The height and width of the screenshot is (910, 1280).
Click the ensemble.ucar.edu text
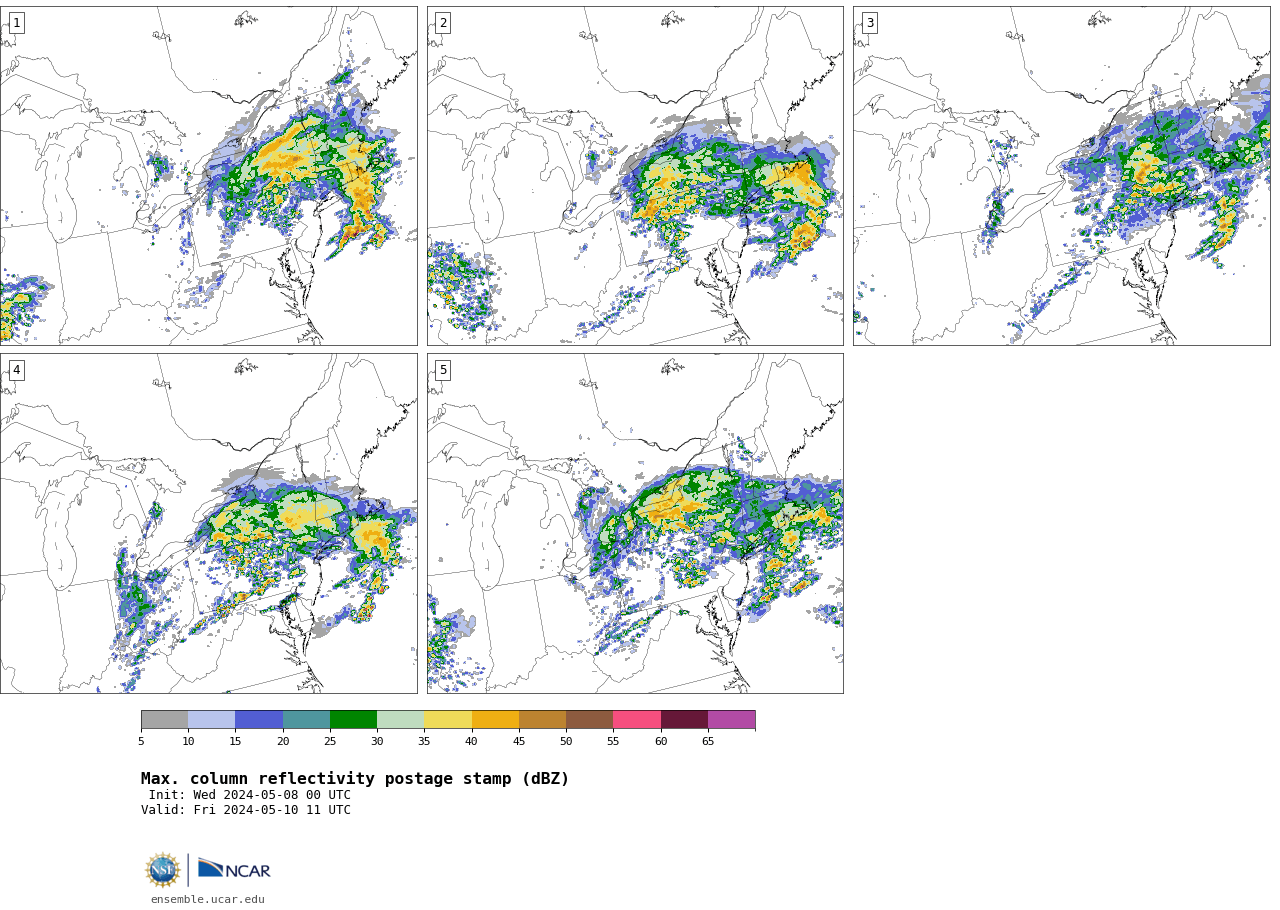coord(208,899)
